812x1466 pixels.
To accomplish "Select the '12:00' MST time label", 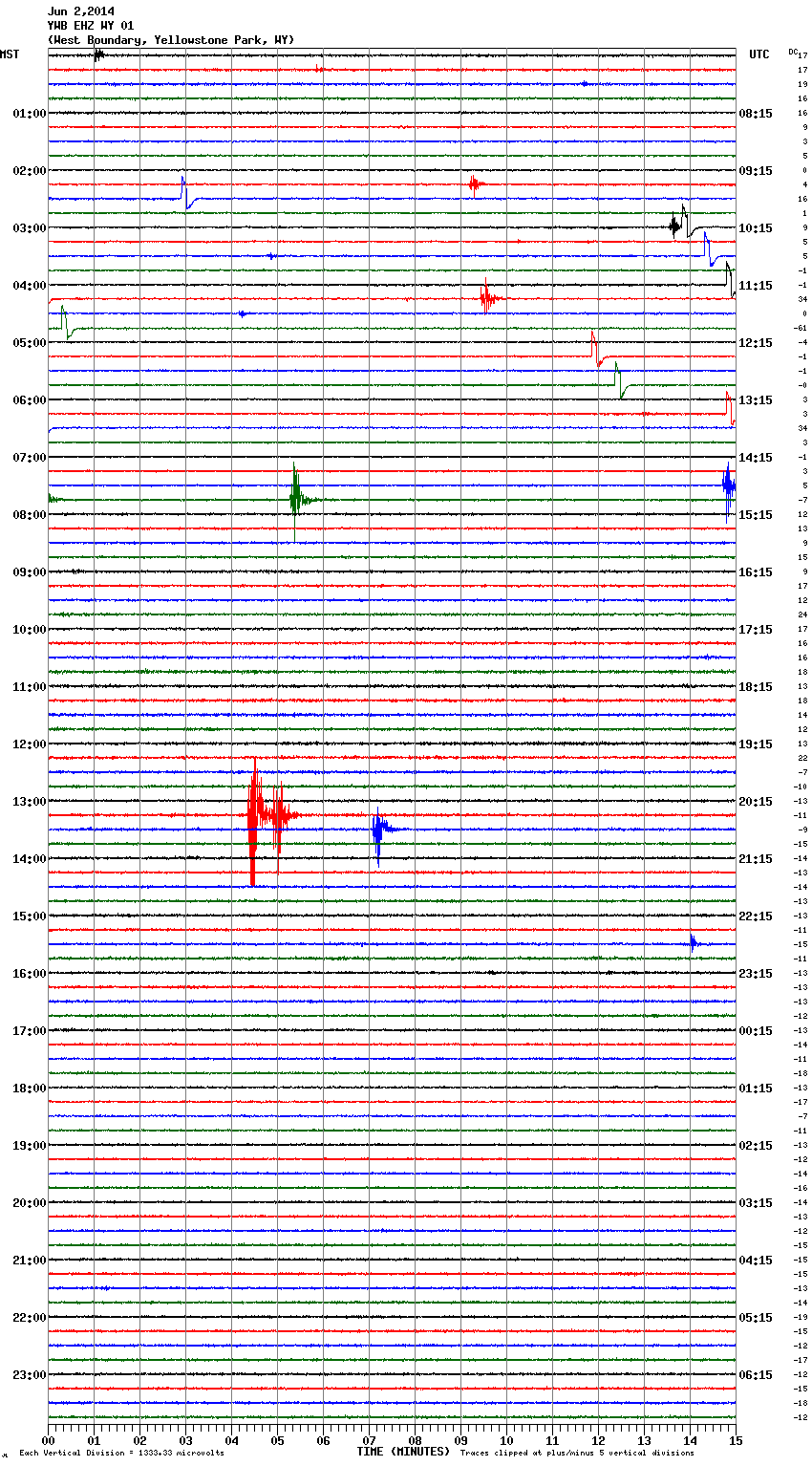I will [29, 744].
